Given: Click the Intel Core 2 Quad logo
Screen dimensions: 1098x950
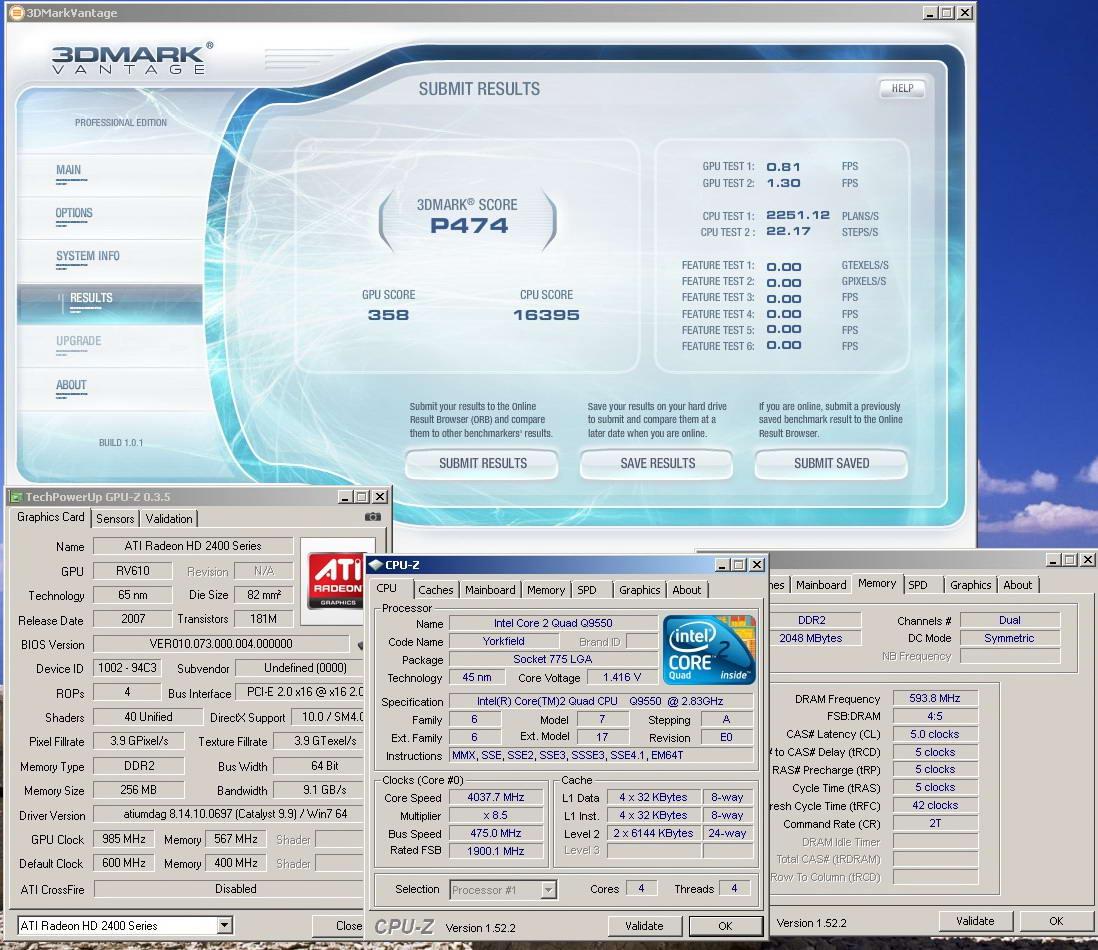Looking at the screenshot, I should [x=709, y=649].
